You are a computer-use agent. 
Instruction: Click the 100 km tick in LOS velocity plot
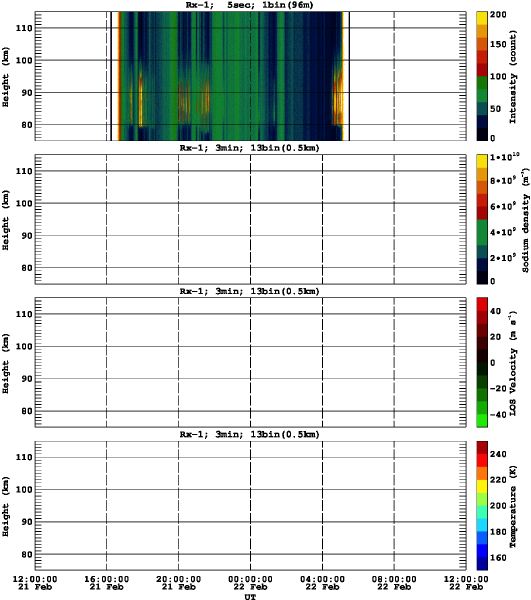coord(24,346)
